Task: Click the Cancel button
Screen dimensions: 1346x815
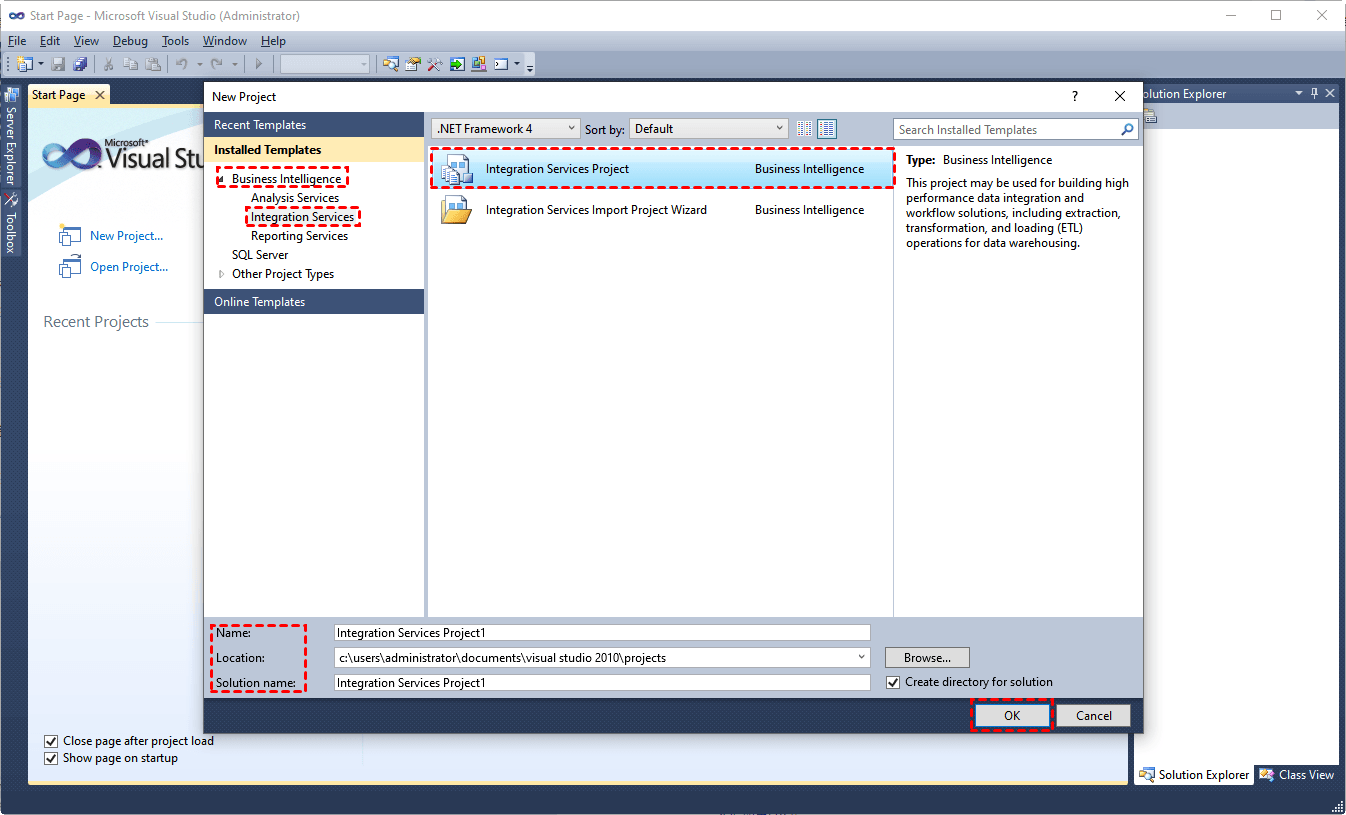Action: point(1094,715)
